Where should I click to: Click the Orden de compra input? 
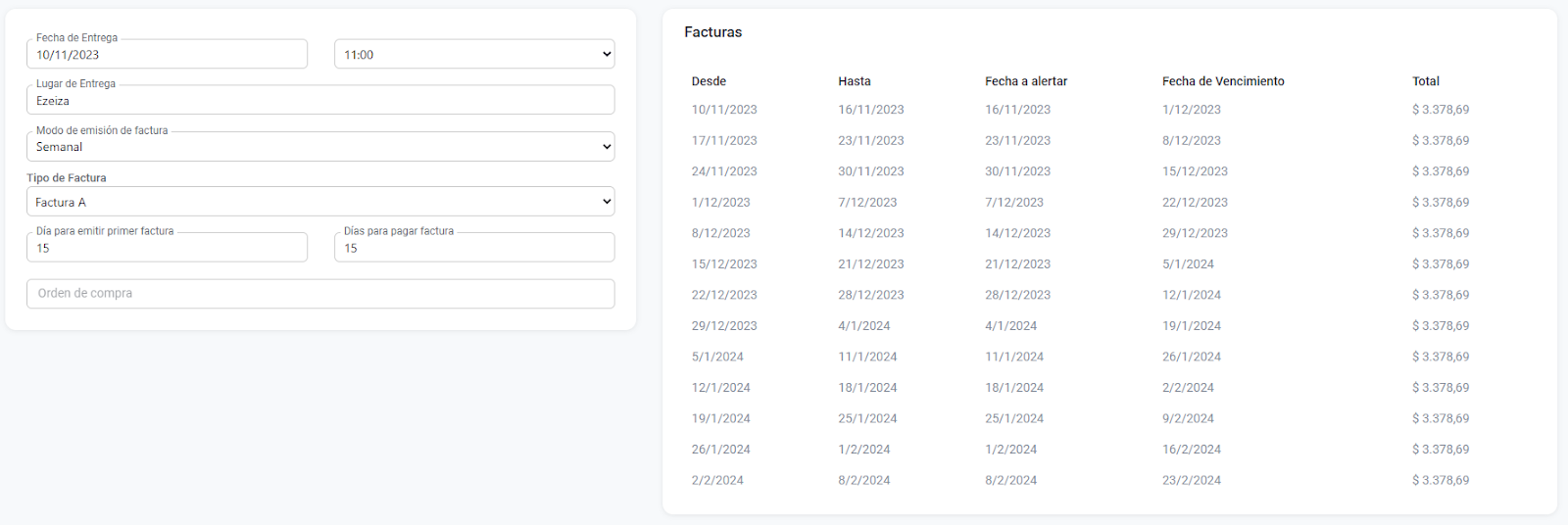pyautogui.click(x=320, y=294)
